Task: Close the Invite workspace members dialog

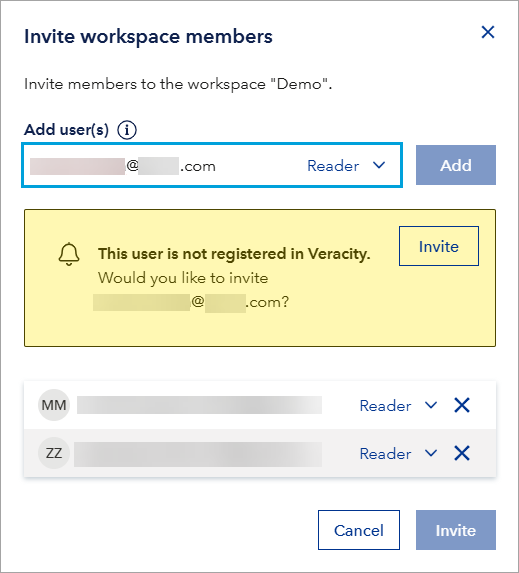Action: 488,32
